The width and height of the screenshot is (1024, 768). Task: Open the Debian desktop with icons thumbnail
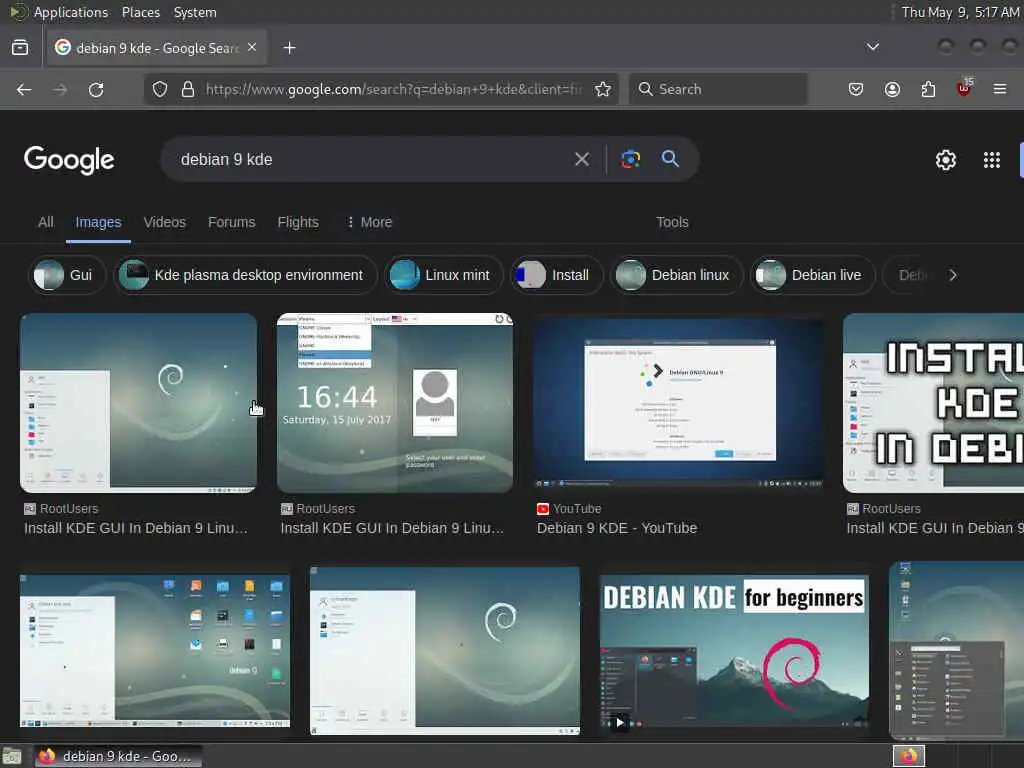pyautogui.click(x=155, y=651)
